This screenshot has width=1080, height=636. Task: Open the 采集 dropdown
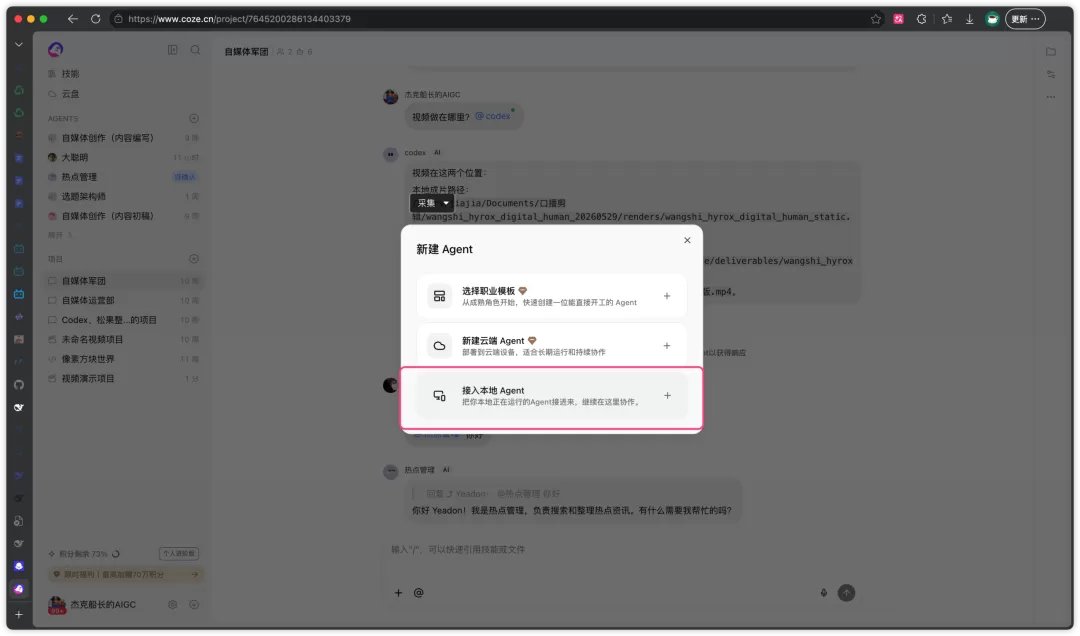[432, 203]
